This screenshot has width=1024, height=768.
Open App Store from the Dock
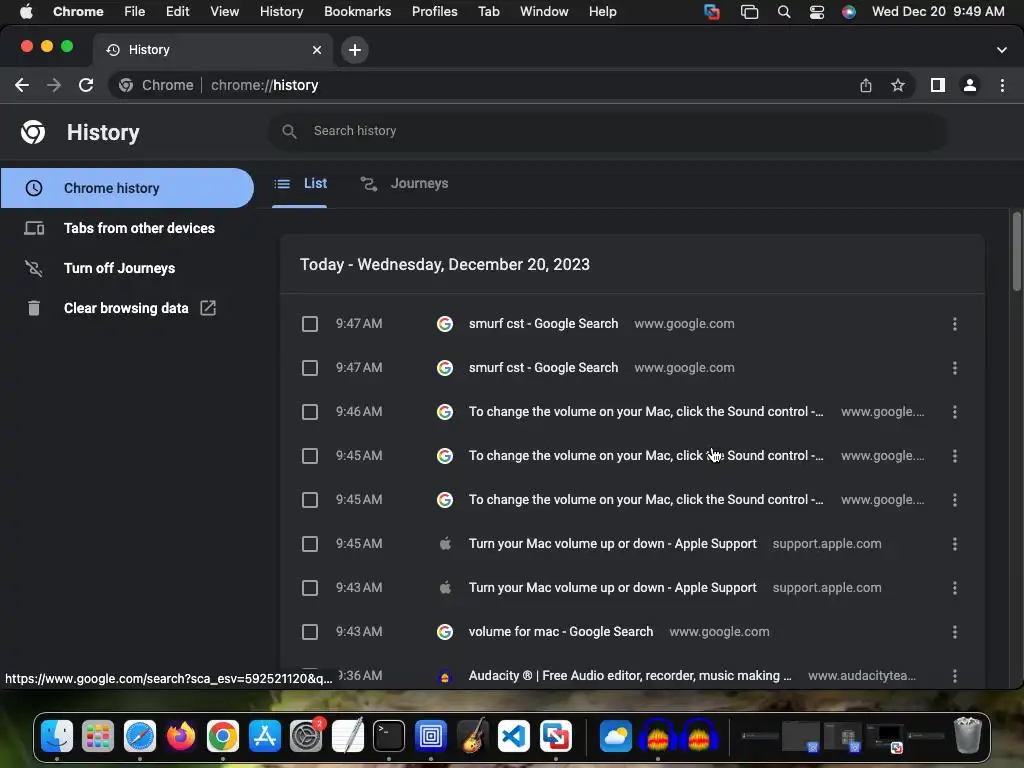(x=264, y=736)
